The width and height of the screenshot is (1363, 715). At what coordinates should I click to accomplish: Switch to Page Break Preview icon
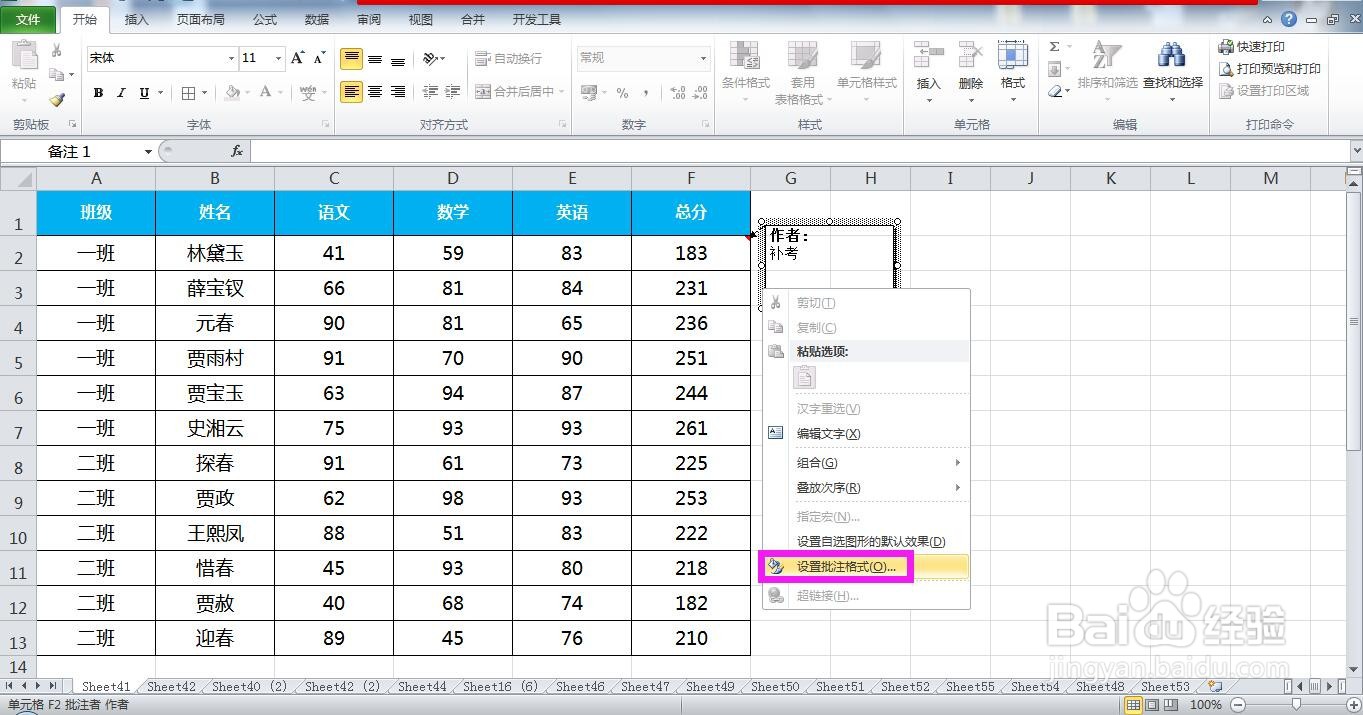(x=1171, y=705)
